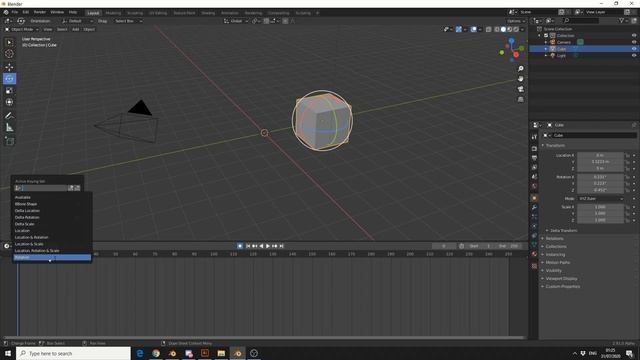Open the Tool properties tab icon

coord(534,138)
